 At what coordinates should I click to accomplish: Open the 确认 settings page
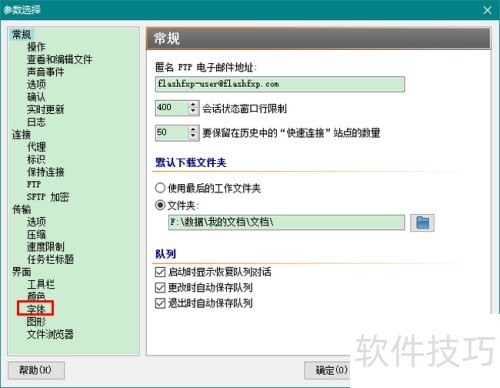click(36, 97)
